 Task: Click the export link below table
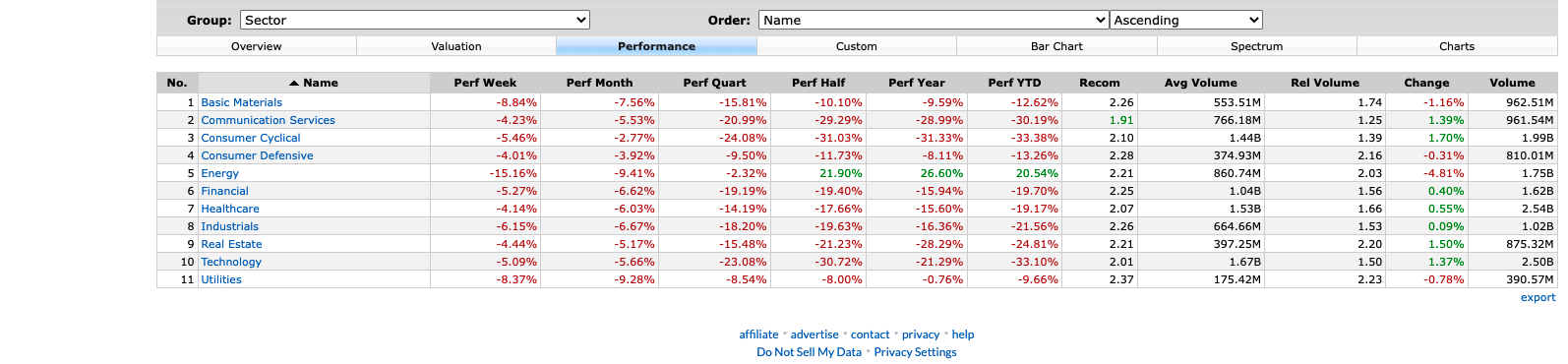(1538, 297)
